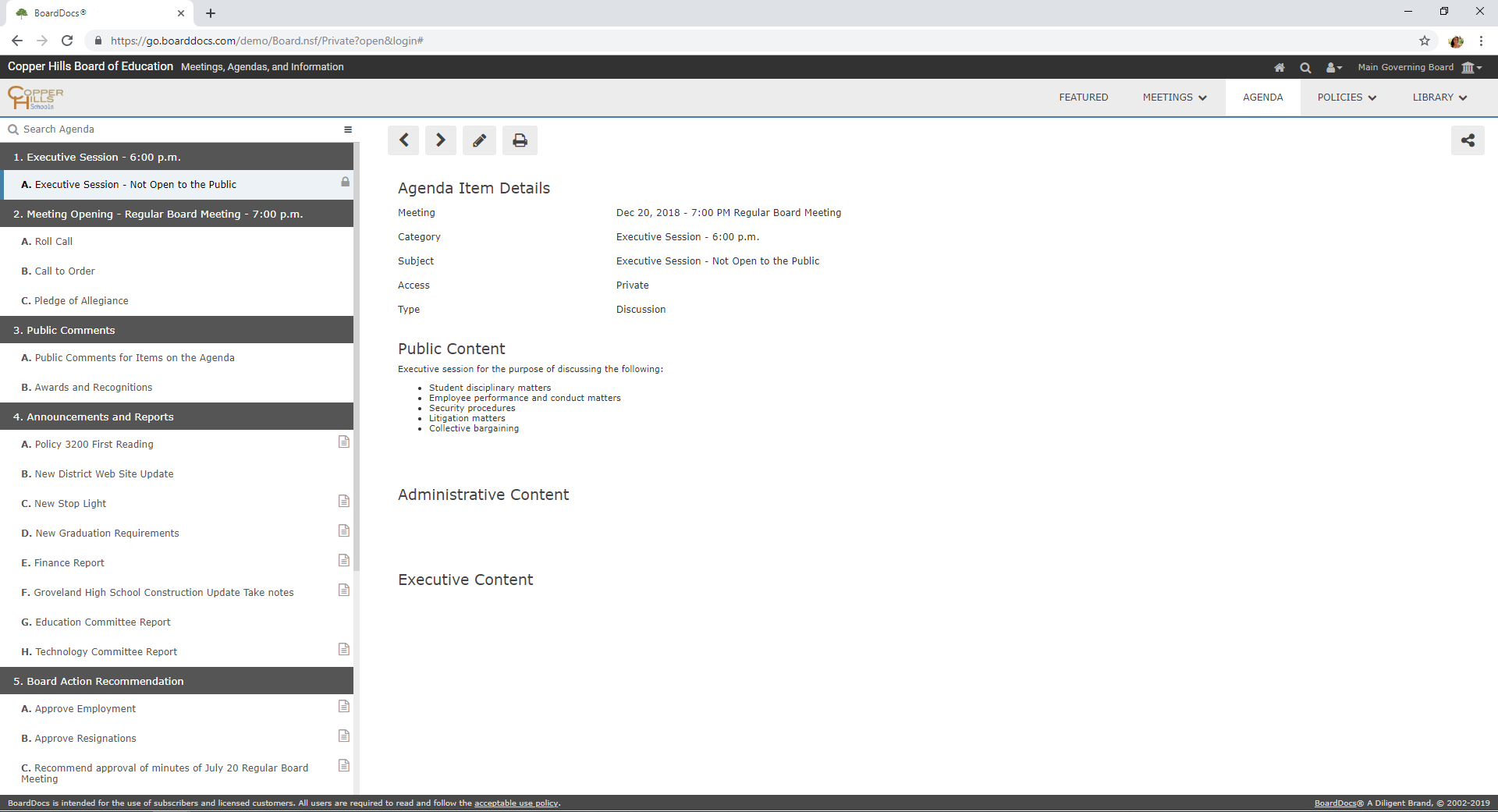Open document icon for Approve Resignations

tap(343, 736)
